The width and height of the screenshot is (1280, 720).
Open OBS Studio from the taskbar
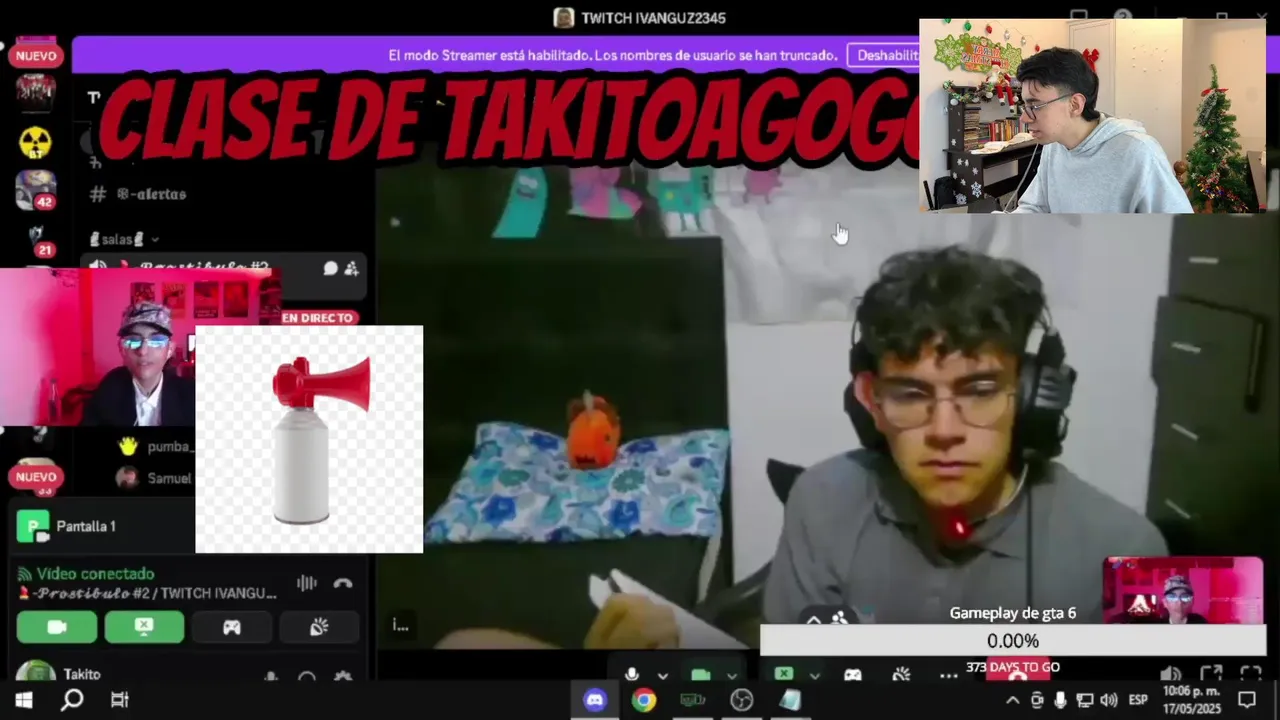pos(741,700)
